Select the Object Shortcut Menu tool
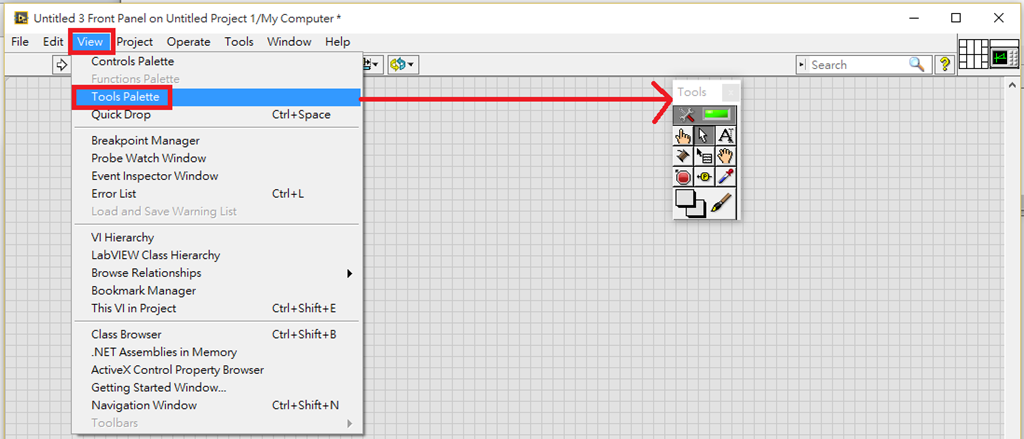This screenshot has width=1024, height=439. pos(704,156)
